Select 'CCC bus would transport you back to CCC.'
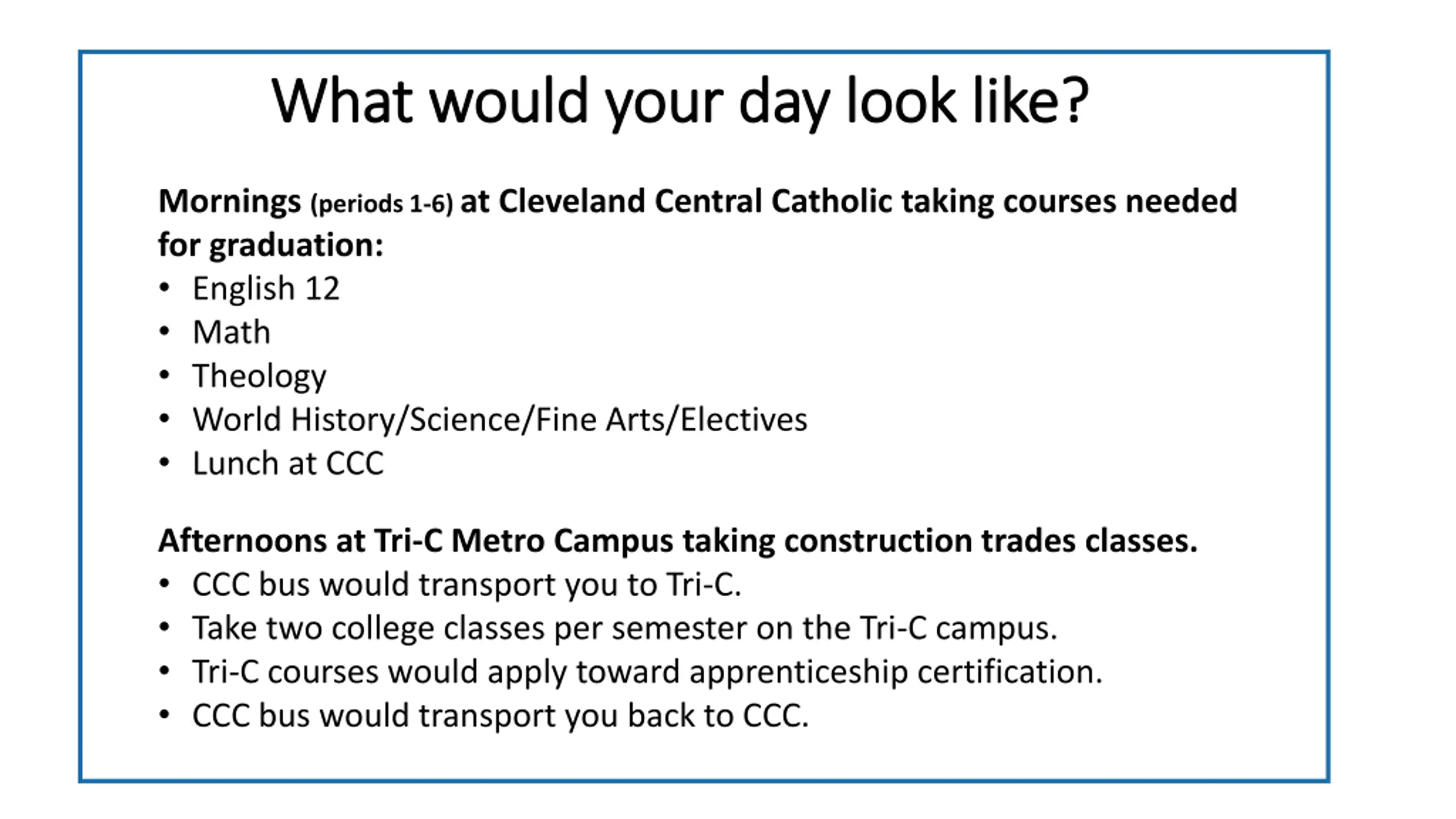This screenshot has width=1456, height=819. pyautogui.click(x=500, y=715)
